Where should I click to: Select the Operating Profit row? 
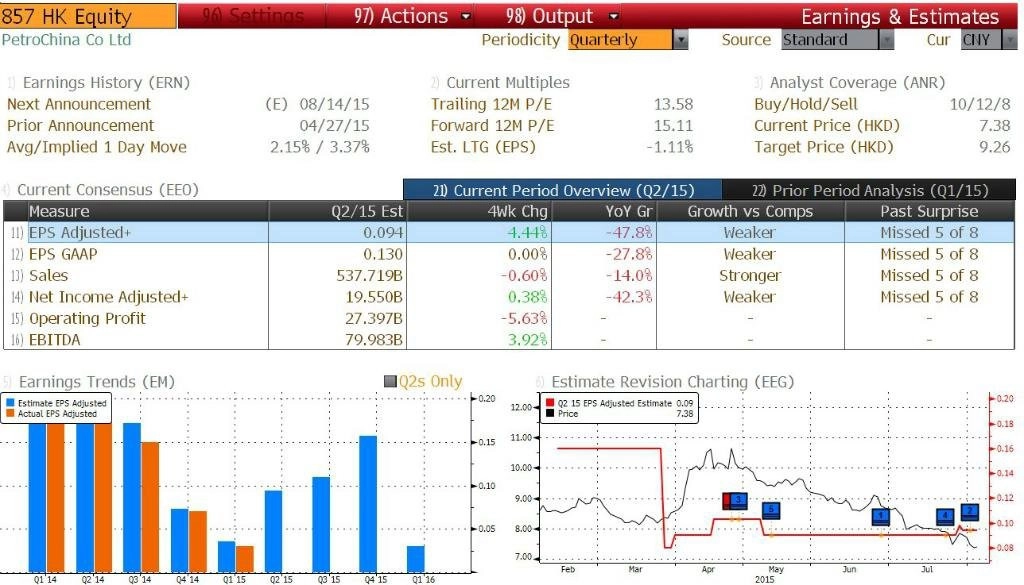(509, 319)
